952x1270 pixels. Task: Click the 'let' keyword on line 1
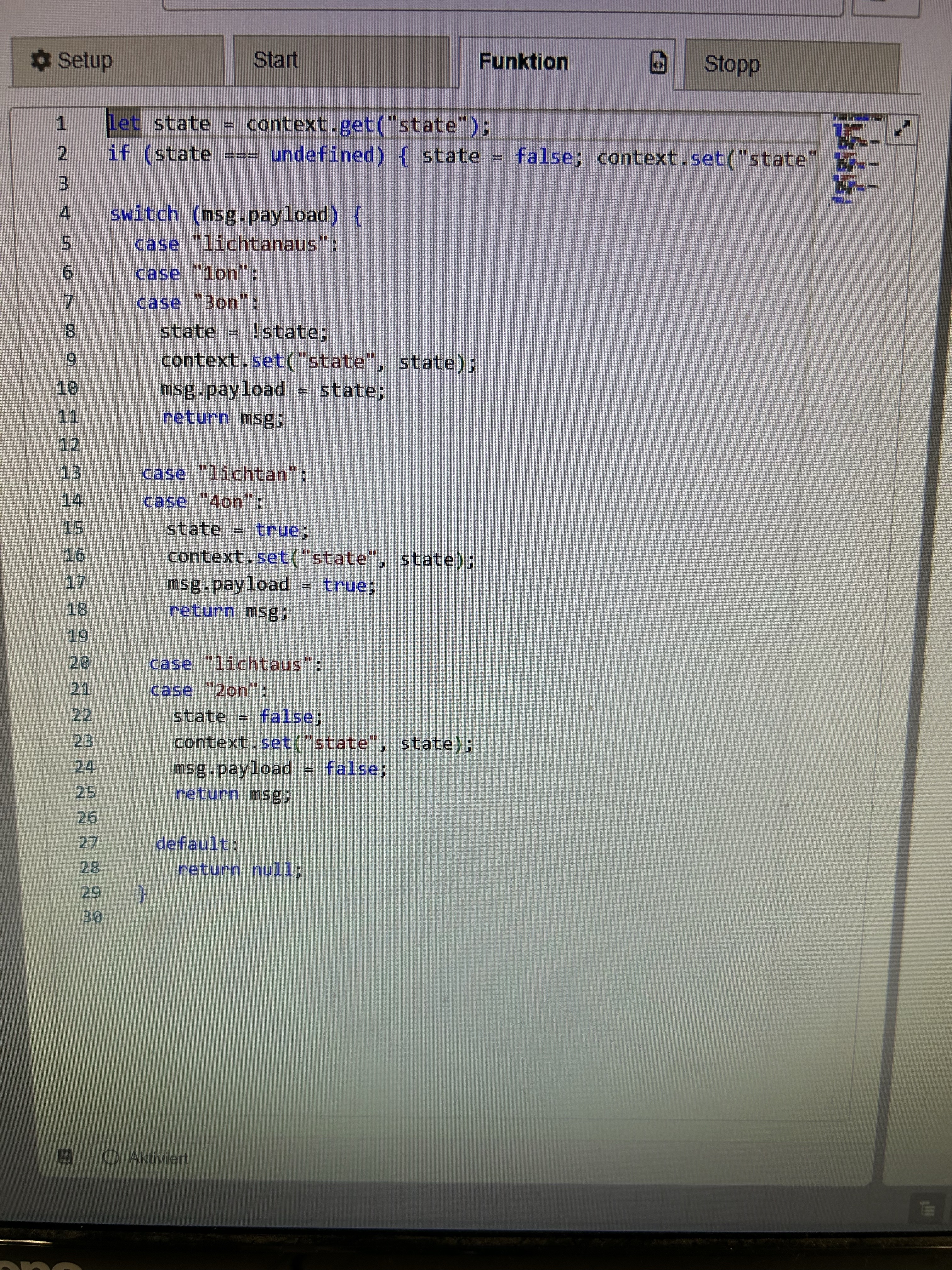click(x=125, y=123)
